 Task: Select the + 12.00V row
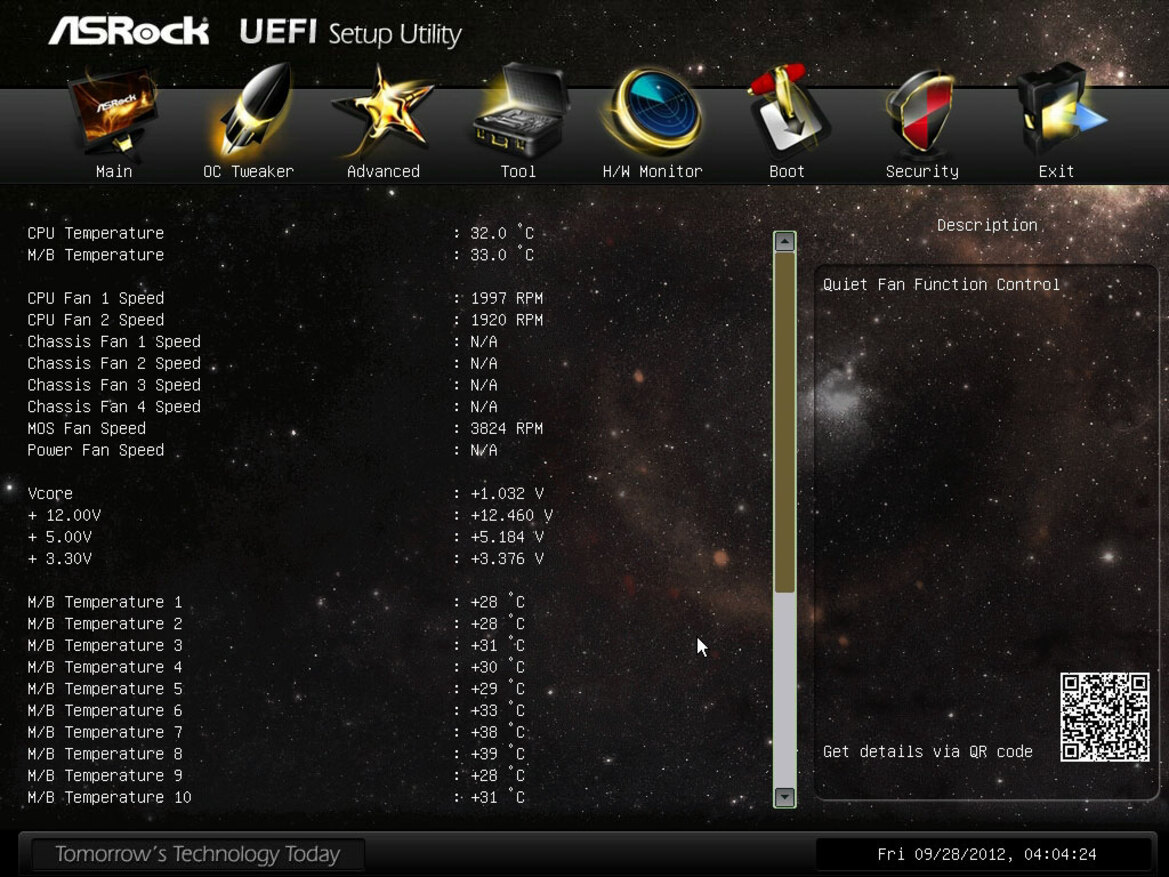tap(290, 515)
